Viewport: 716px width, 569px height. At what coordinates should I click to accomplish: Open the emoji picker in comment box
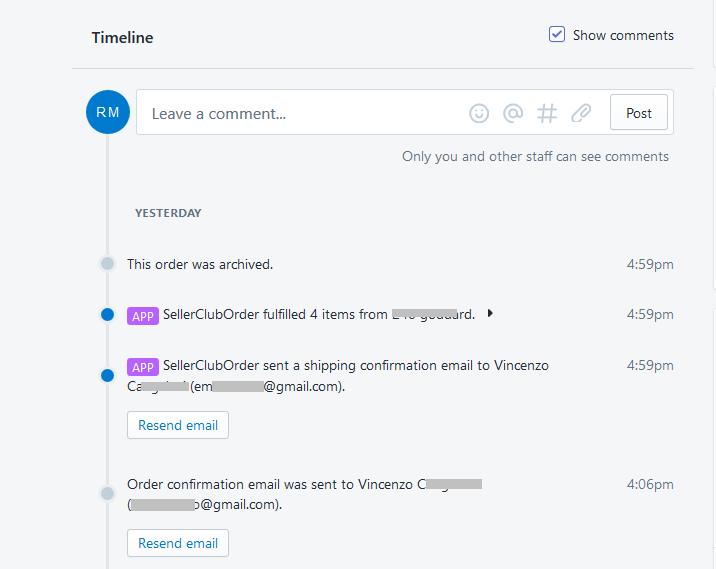(479, 114)
